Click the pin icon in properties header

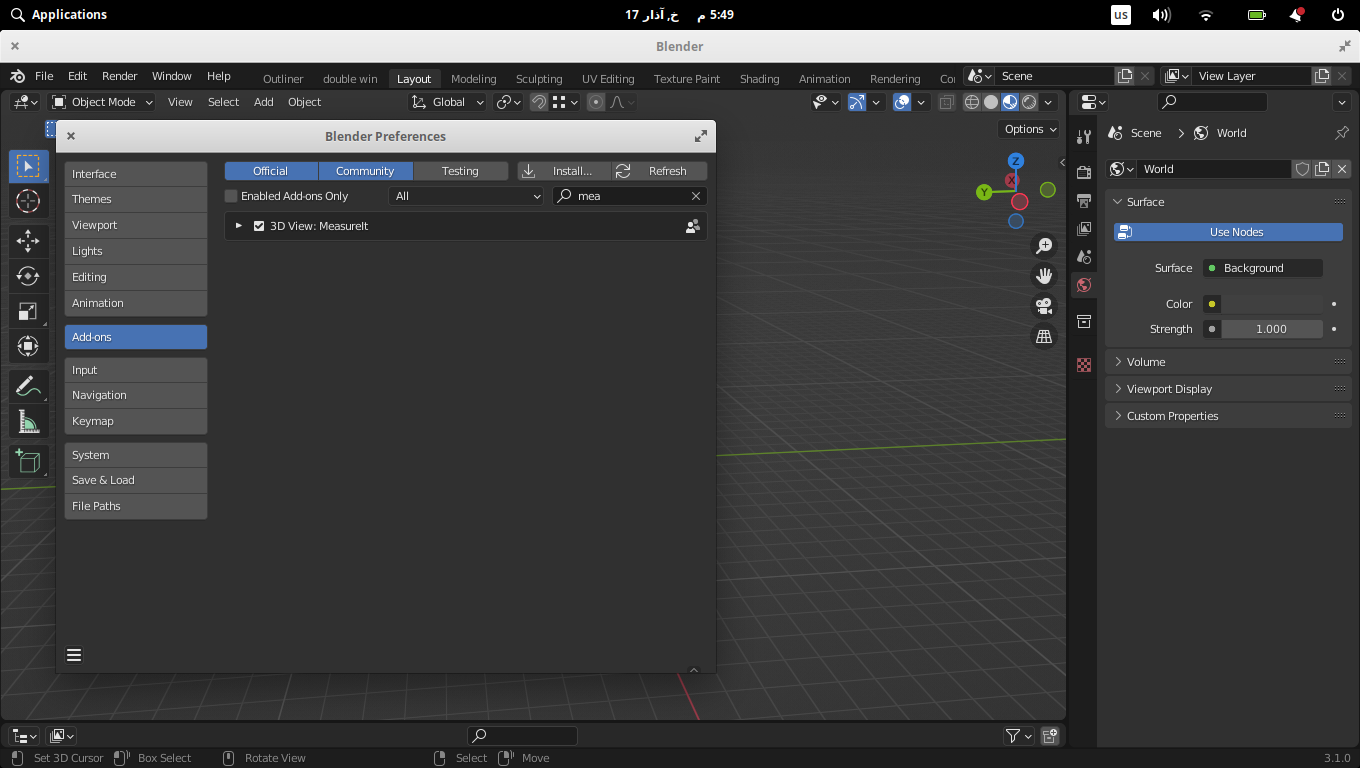[x=1342, y=133]
